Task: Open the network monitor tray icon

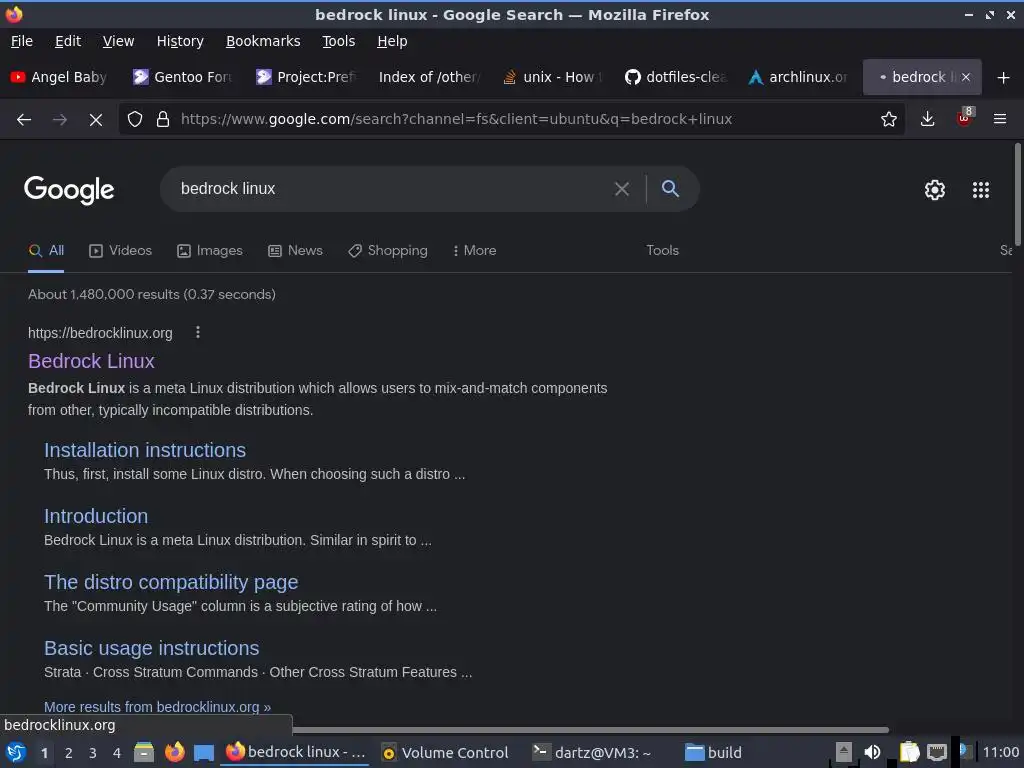Action: point(936,752)
